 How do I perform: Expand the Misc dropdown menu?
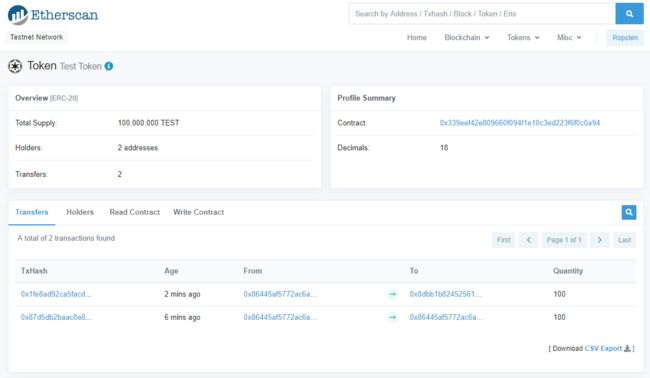point(569,38)
